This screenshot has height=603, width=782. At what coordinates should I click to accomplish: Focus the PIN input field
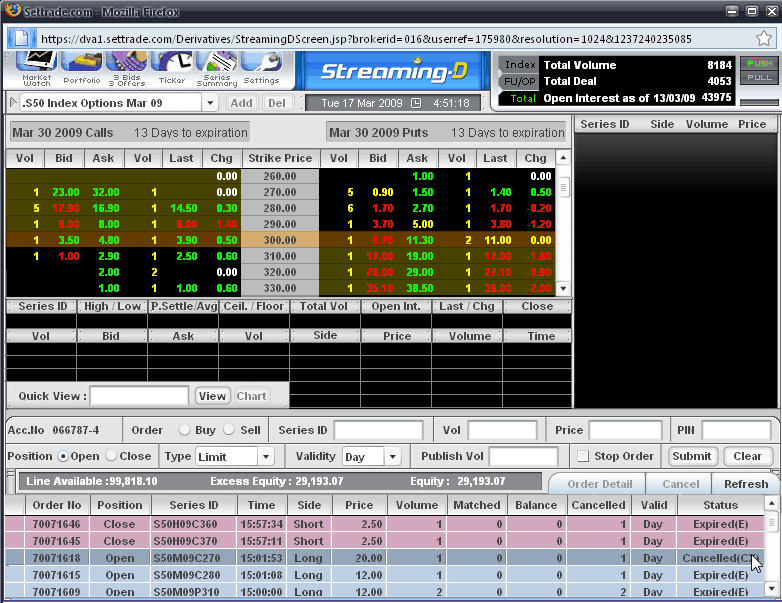click(x=737, y=430)
